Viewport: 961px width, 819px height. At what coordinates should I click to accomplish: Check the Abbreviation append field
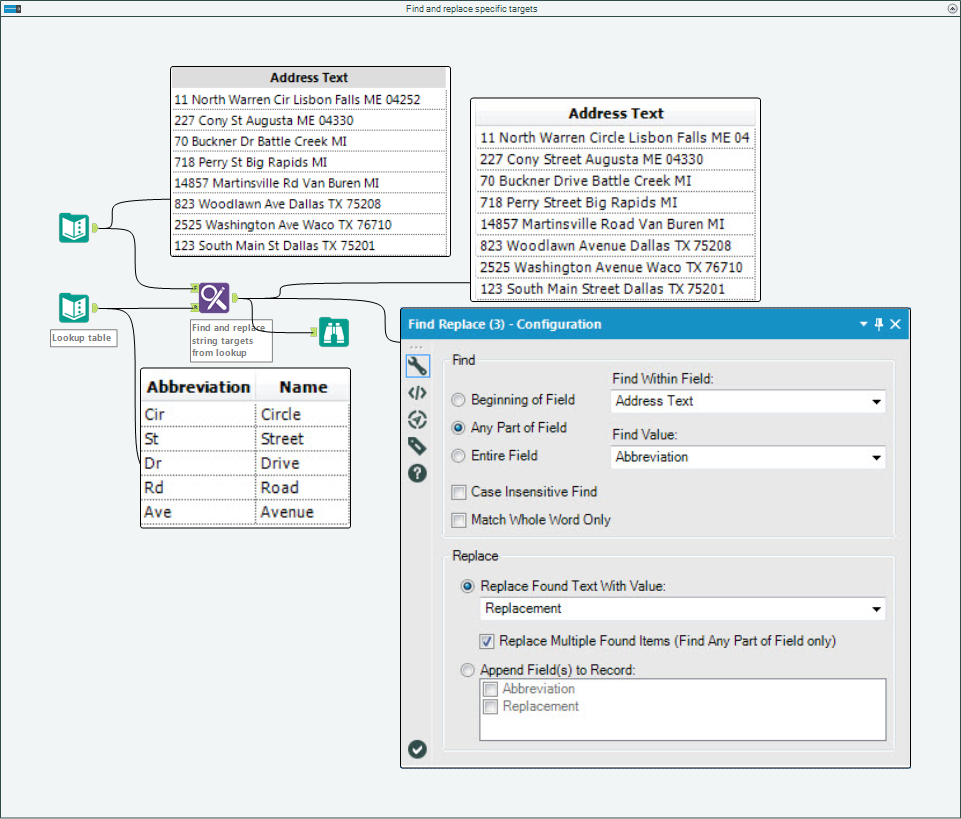[490, 689]
